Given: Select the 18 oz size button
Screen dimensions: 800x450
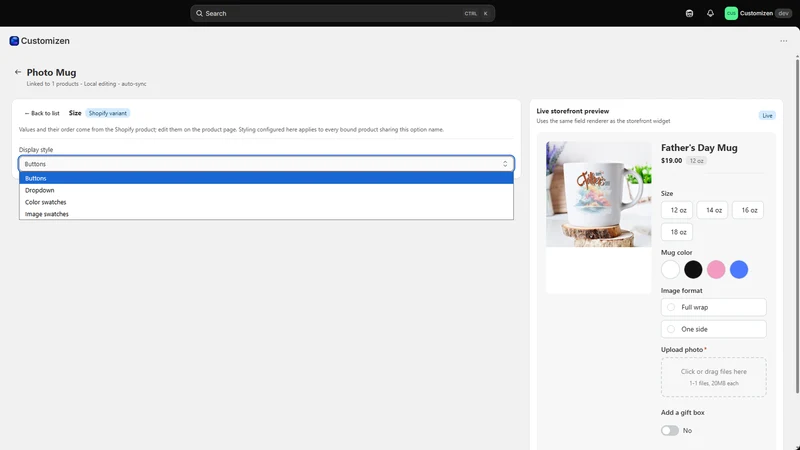Looking at the screenshot, I should pos(678,232).
